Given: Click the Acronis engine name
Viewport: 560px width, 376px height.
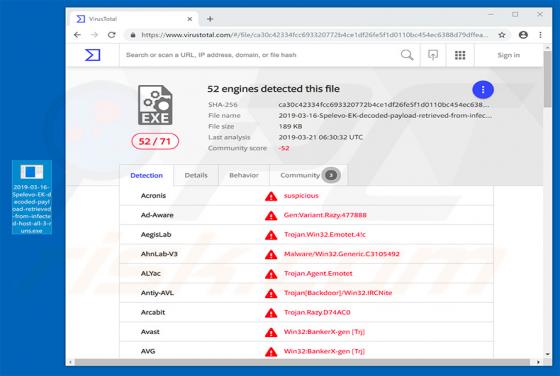Looking at the screenshot, I should click(x=153, y=196).
